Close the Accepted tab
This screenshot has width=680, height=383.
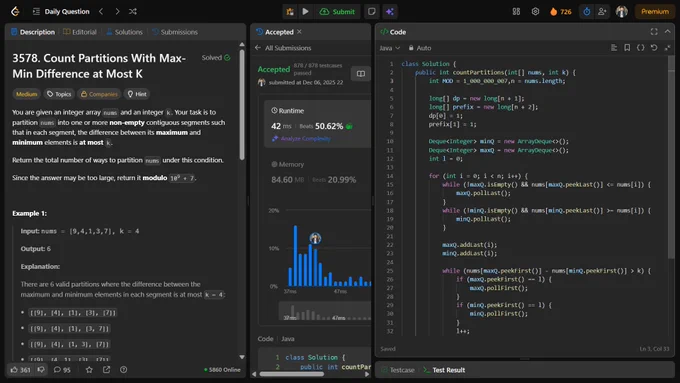click(299, 32)
